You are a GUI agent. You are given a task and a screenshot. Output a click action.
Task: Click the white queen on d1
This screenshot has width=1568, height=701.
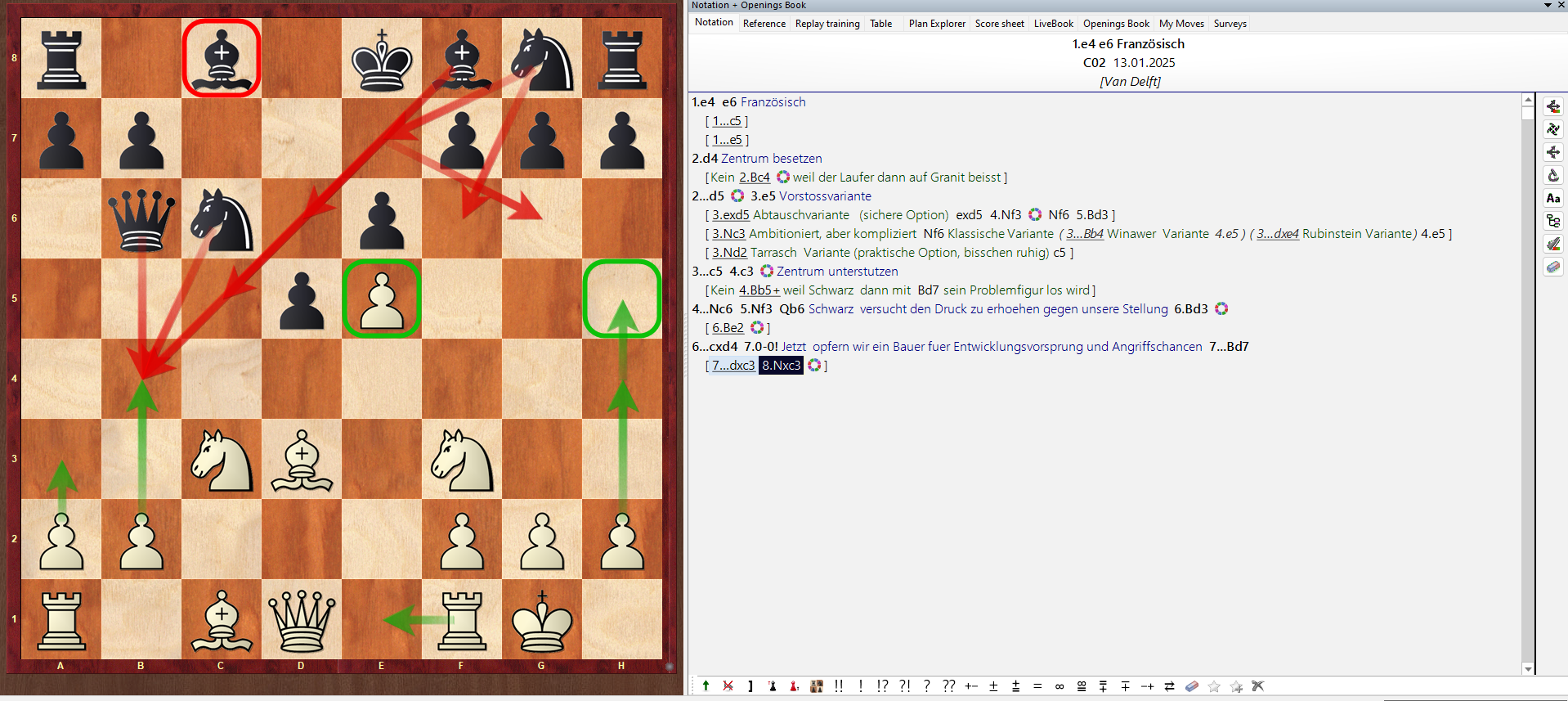(x=302, y=619)
